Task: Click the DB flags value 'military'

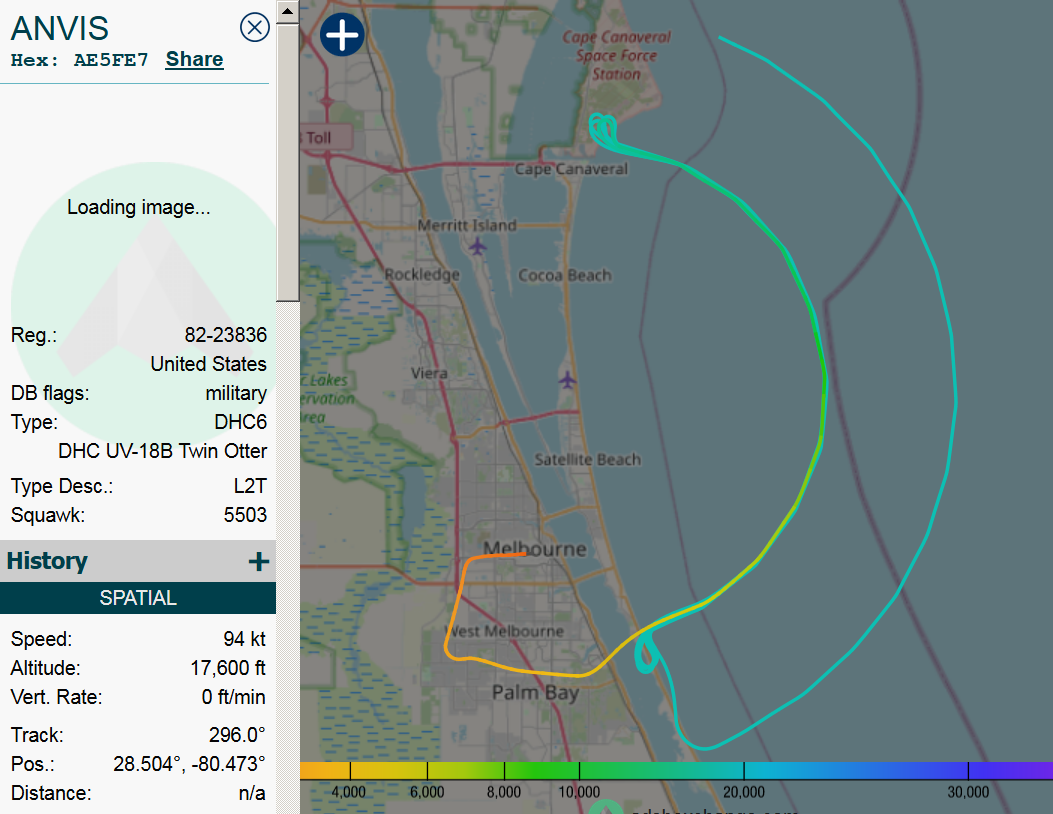Action: tap(236, 393)
